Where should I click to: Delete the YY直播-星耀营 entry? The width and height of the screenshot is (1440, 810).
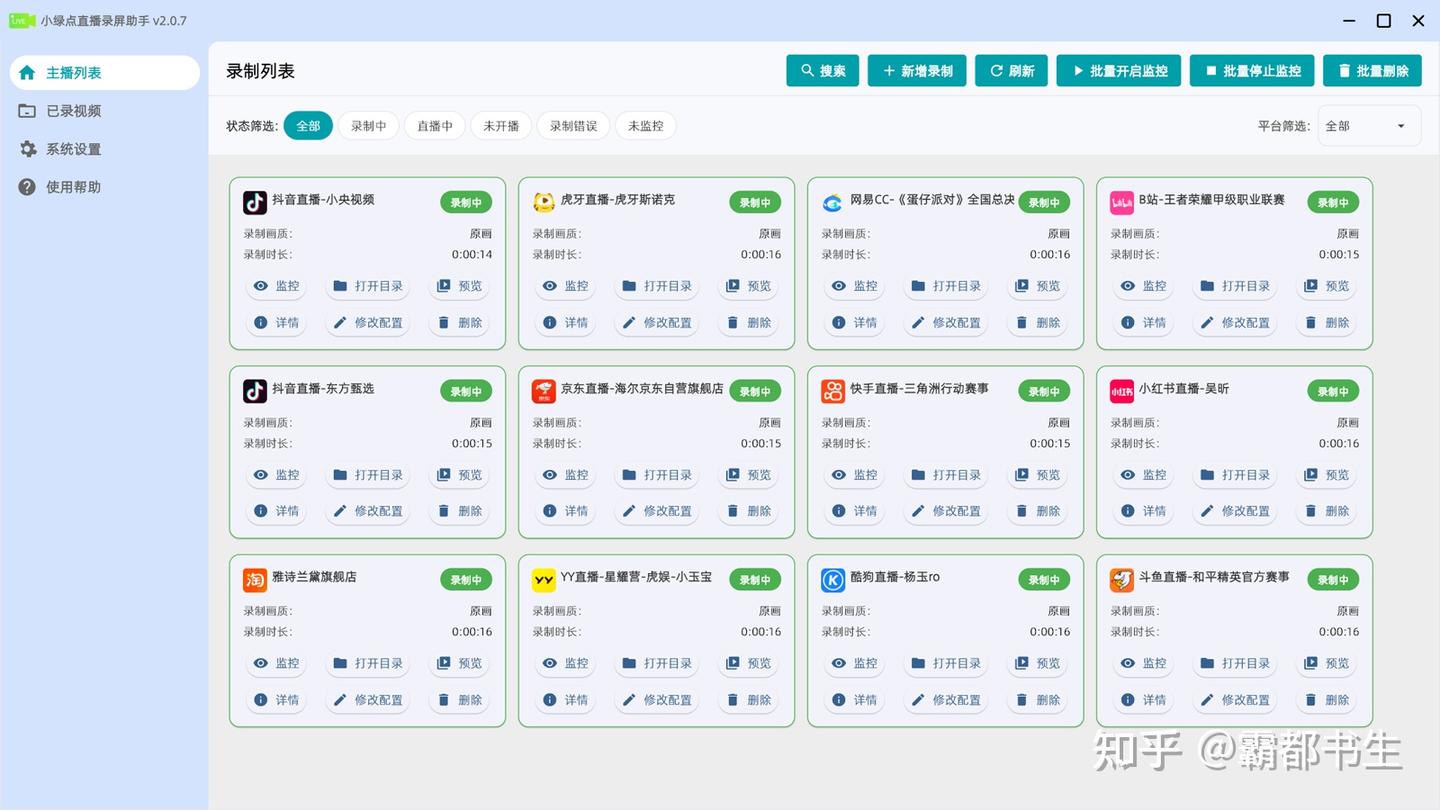[x=749, y=700]
